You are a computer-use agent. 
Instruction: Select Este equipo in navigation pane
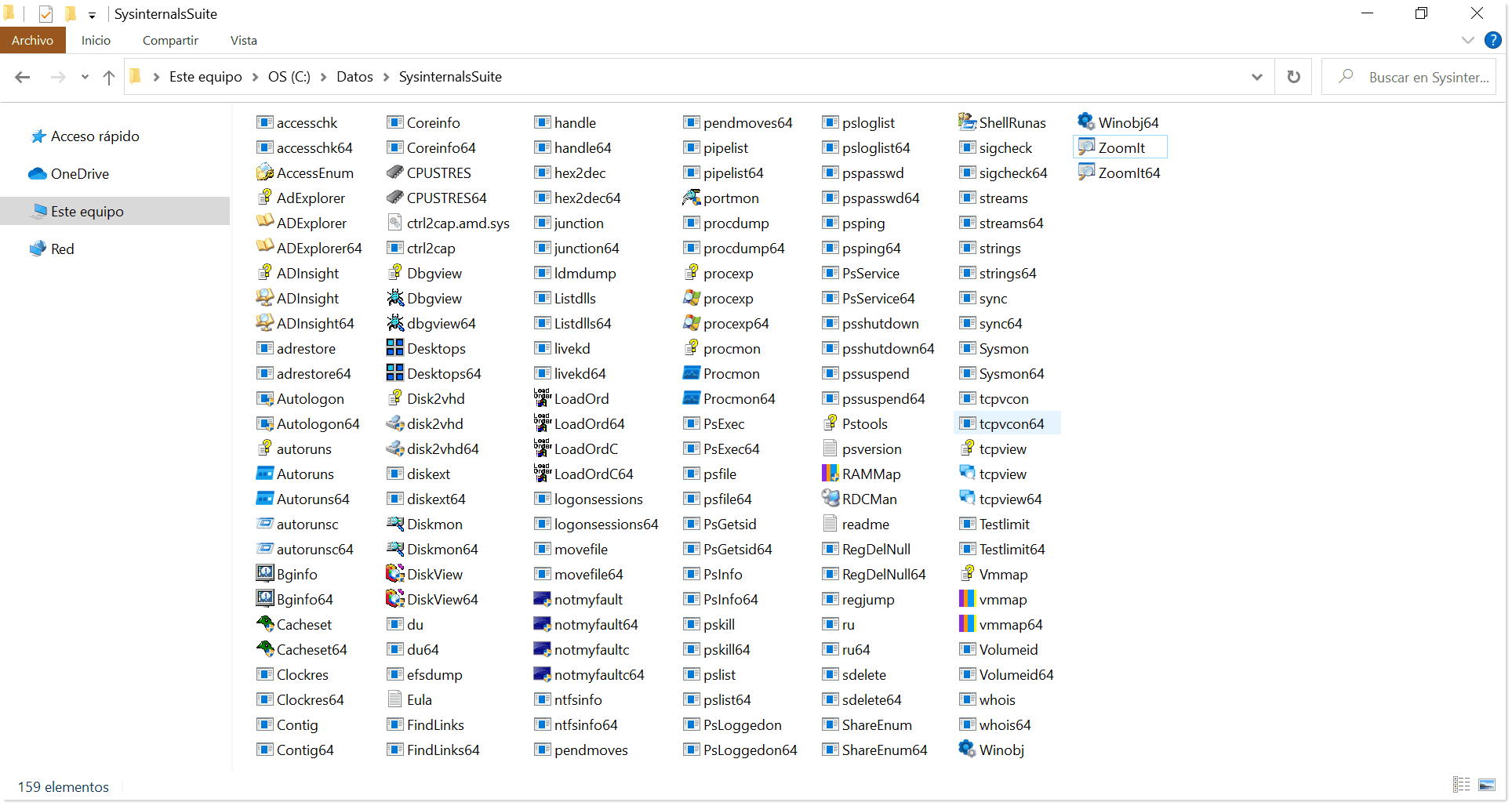click(x=115, y=212)
